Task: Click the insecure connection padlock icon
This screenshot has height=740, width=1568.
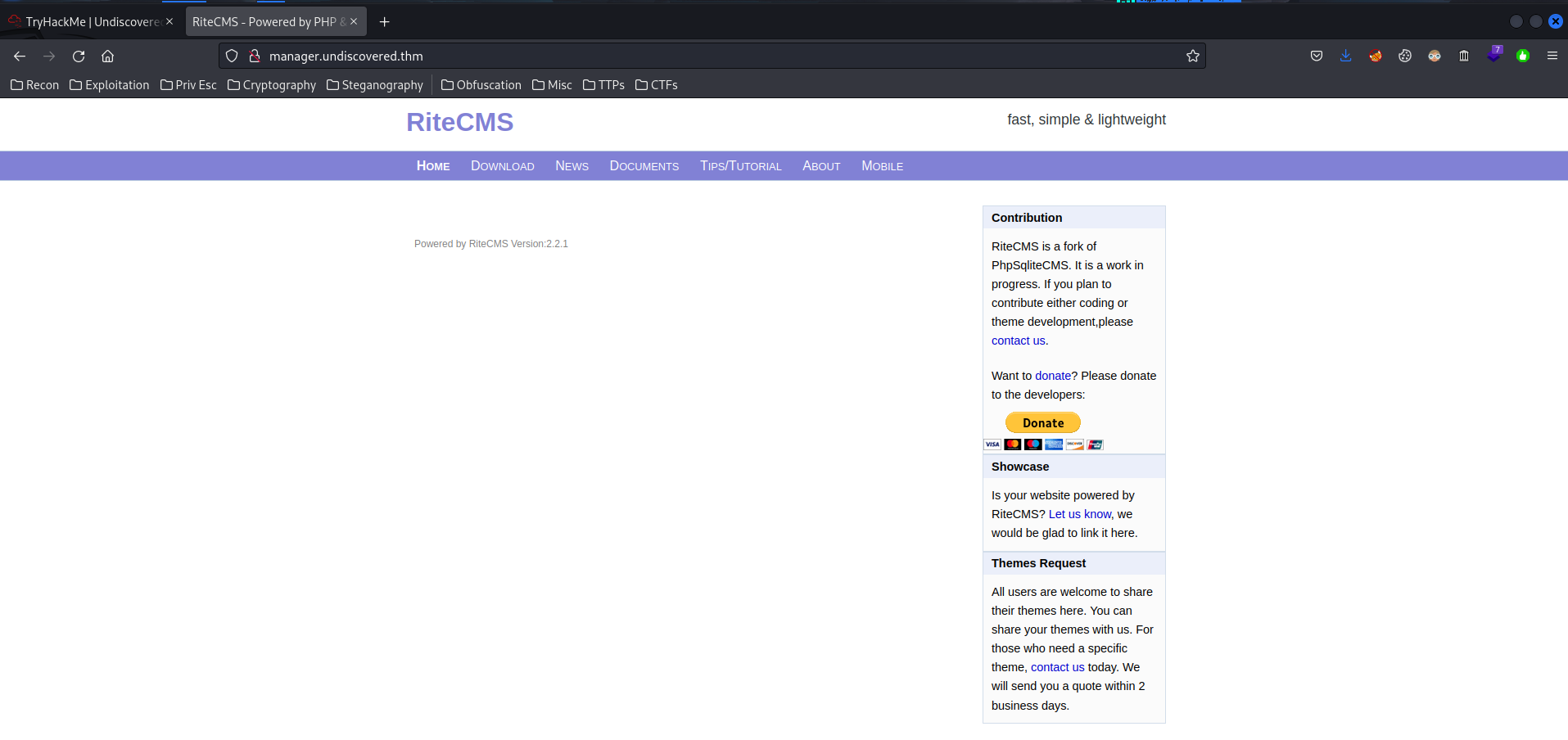Action: [x=255, y=56]
